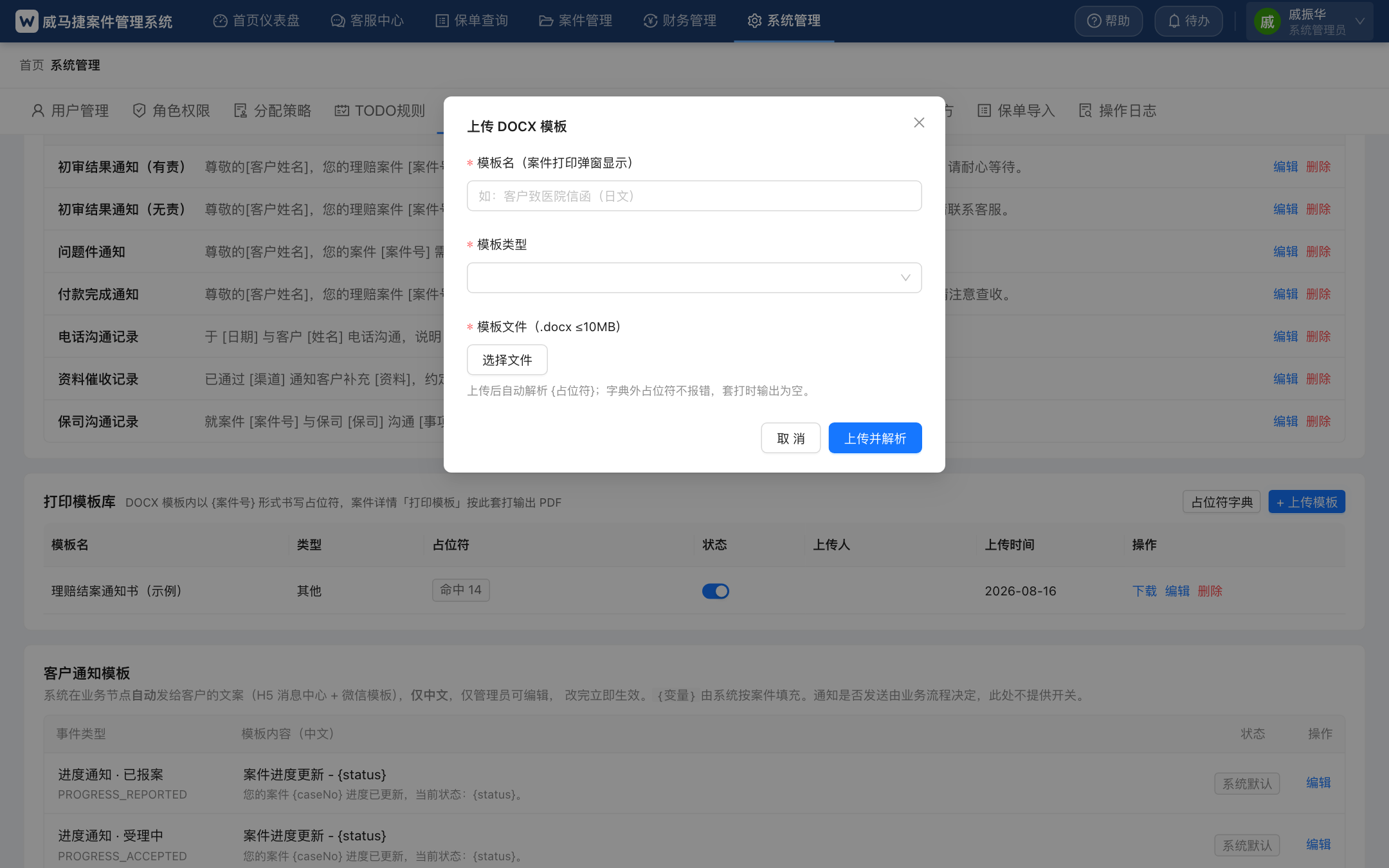This screenshot has width=1389, height=868.
Task: Click 删除 for 理赔结案通知书（示例）
Action: [x=1210, y=591]
